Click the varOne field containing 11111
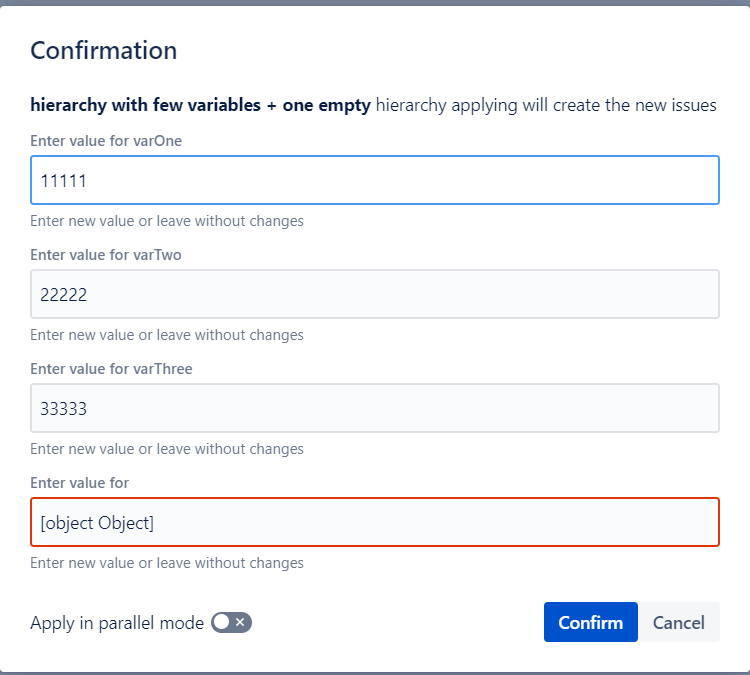The image size is (750, 675). coord(374,180)
